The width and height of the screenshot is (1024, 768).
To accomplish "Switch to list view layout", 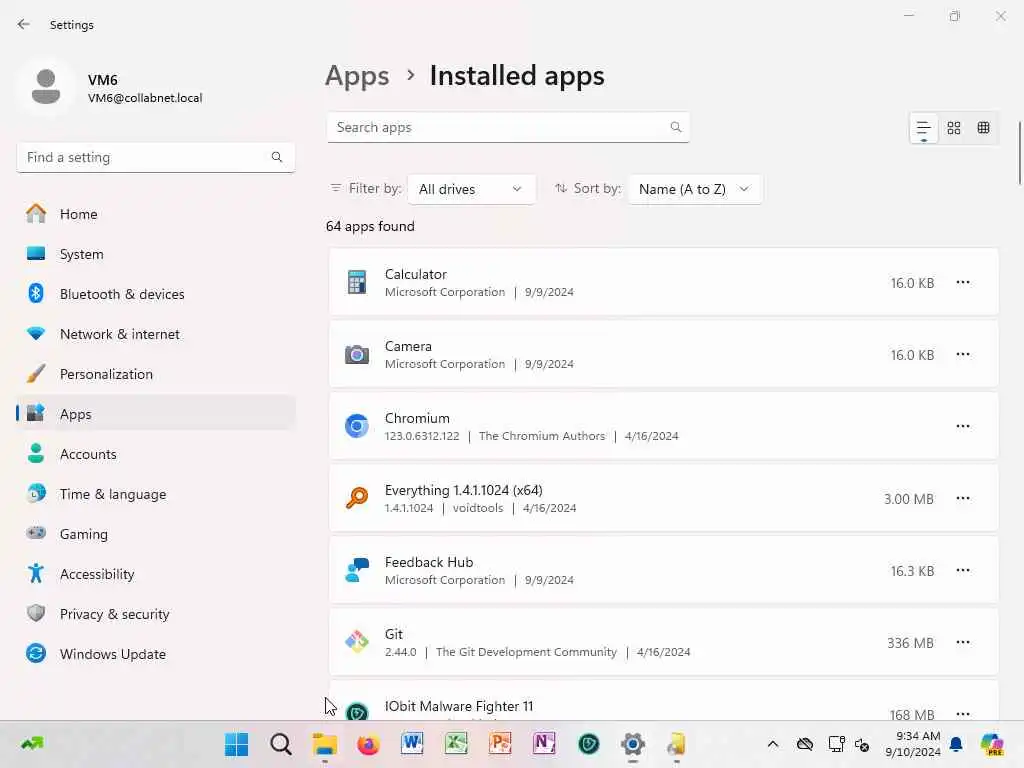I will (923, 128).
